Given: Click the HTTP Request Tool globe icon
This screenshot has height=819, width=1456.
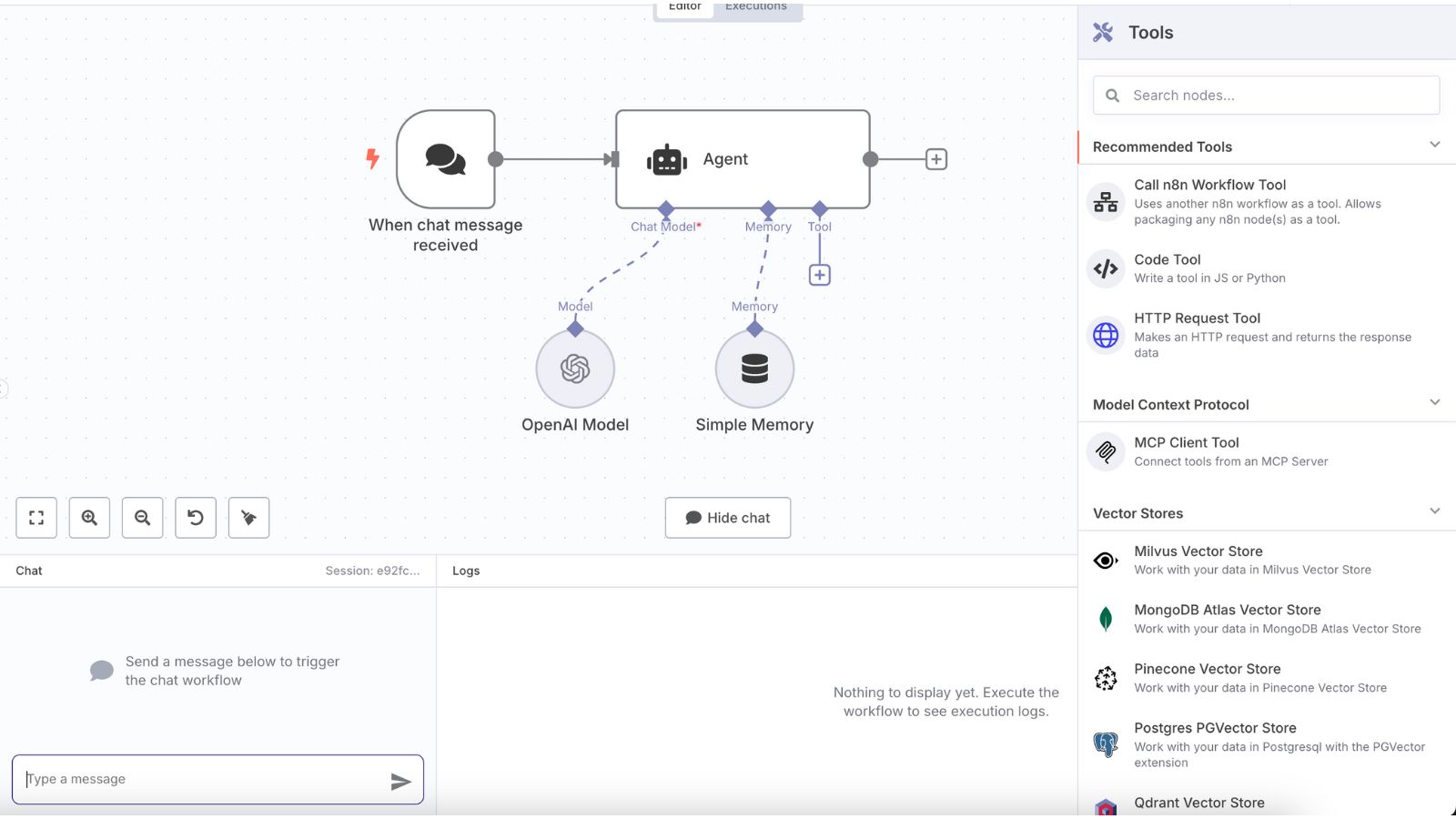Looking at the screenshot, I should tap(1106, 335).
